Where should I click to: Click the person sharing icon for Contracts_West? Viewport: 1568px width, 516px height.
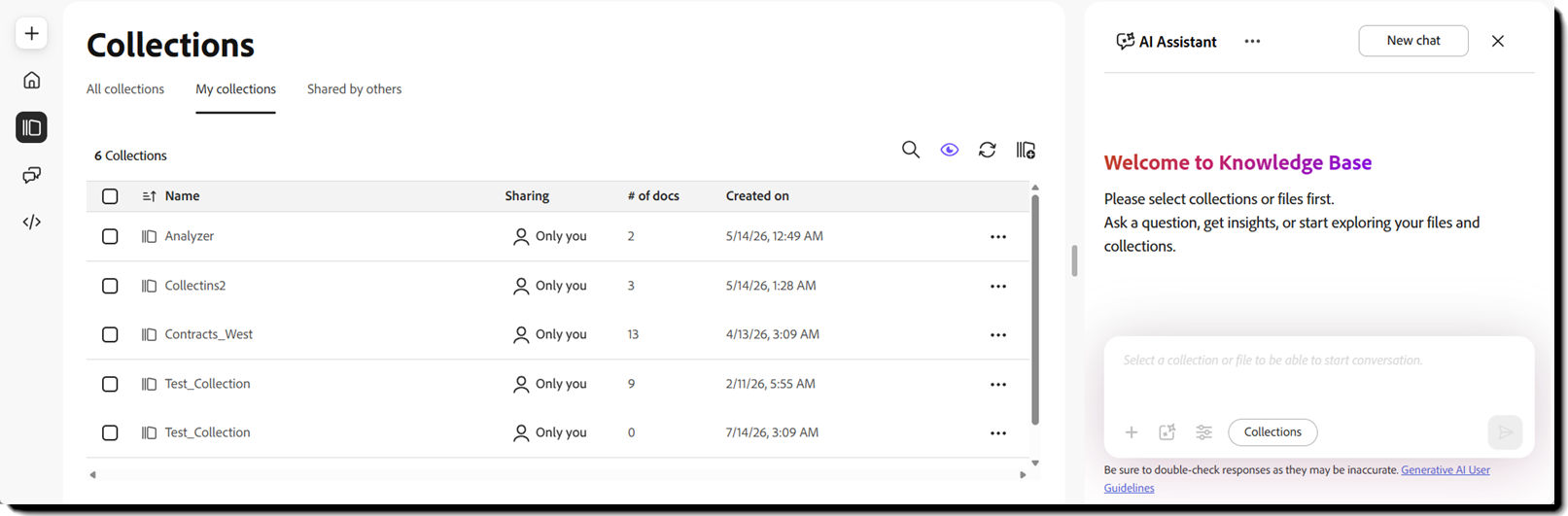[x=521, y=334]
